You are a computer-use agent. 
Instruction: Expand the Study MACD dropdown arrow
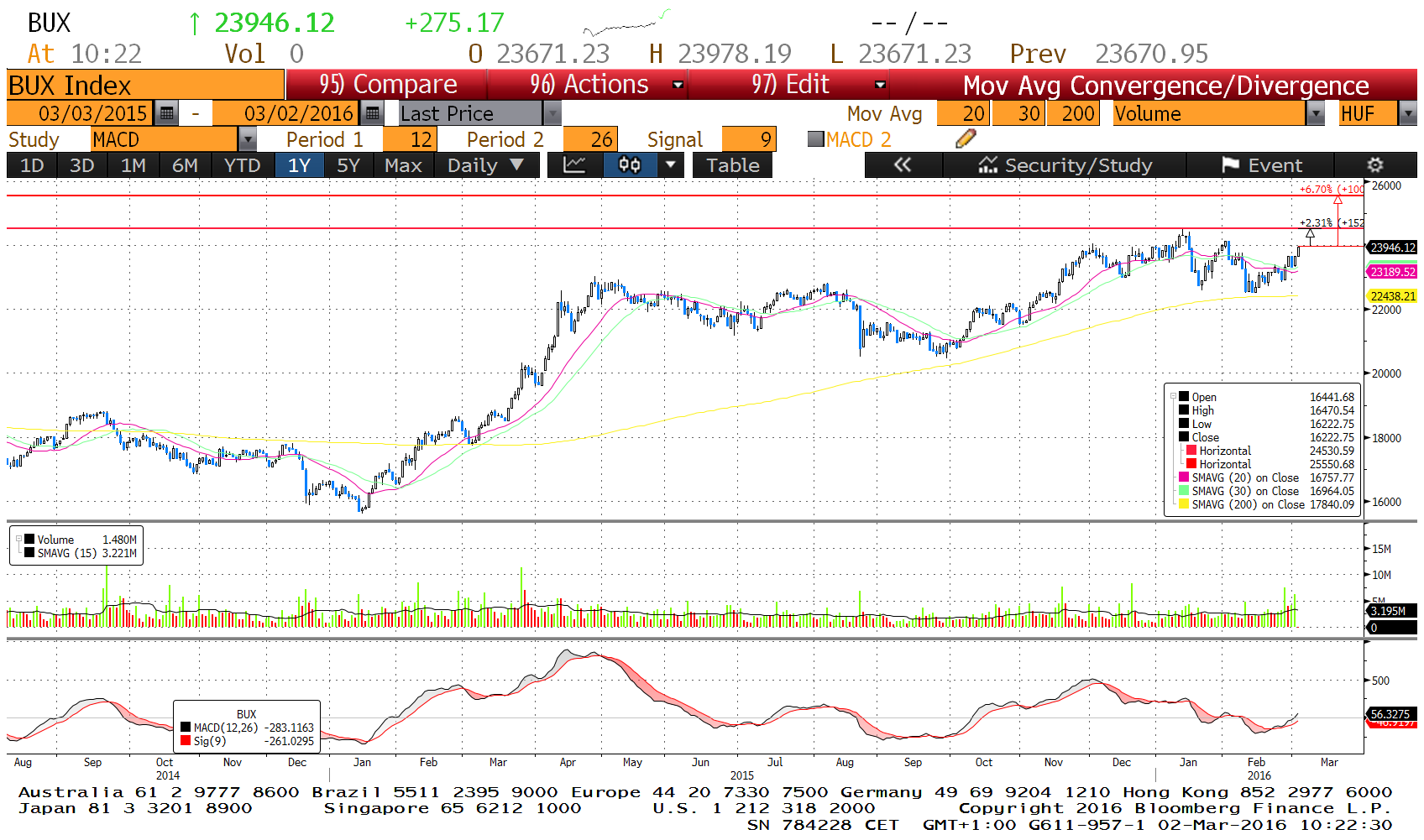248,139
